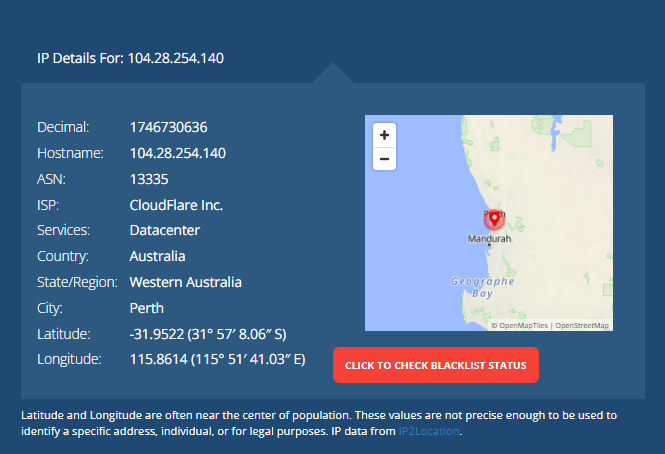The width and height of the screenshot is (665, 454).
Task: Click the Decimal value 1746730636
Action: coord(168,127)
